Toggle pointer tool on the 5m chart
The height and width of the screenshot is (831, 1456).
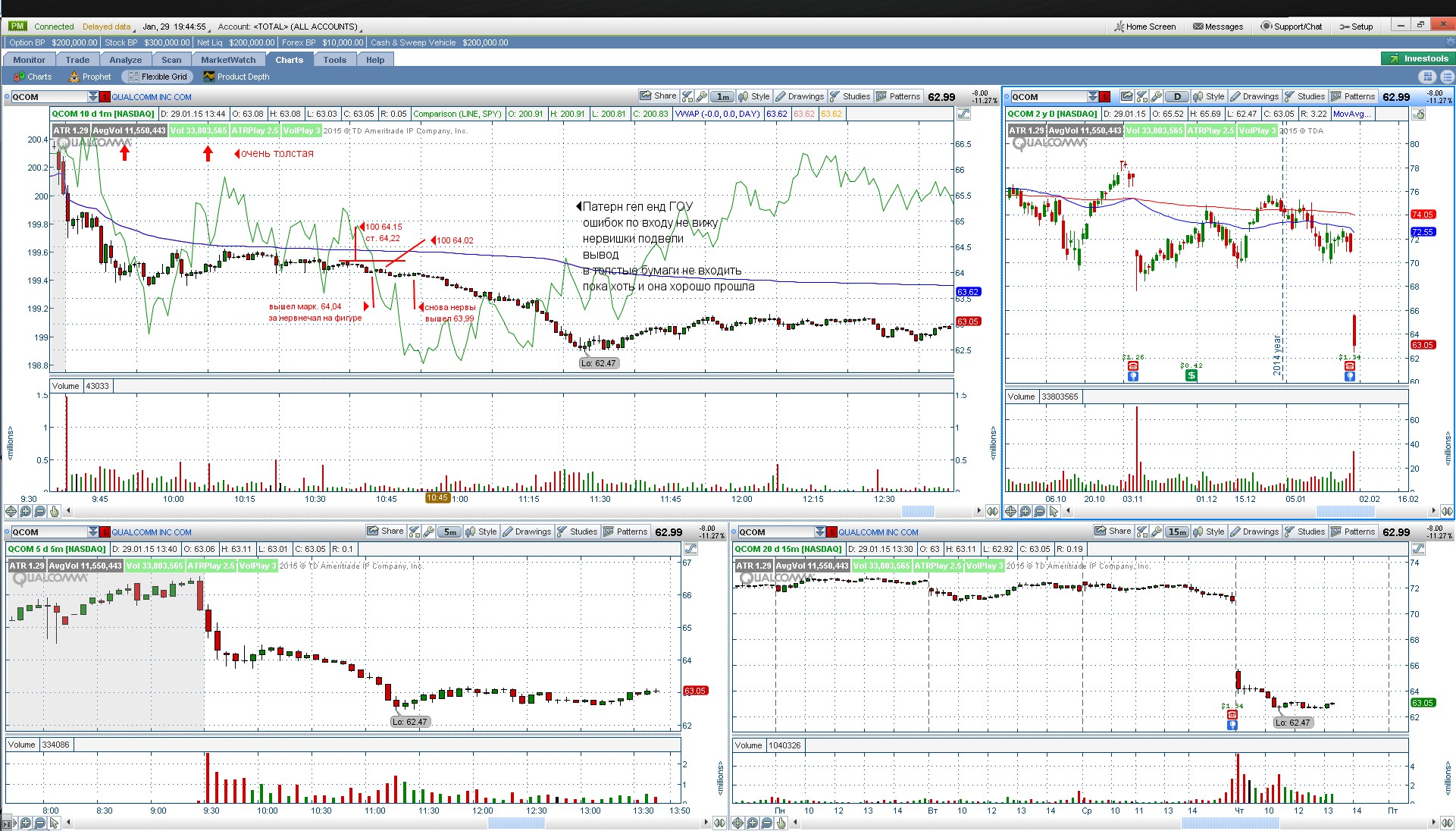(54, 823)
